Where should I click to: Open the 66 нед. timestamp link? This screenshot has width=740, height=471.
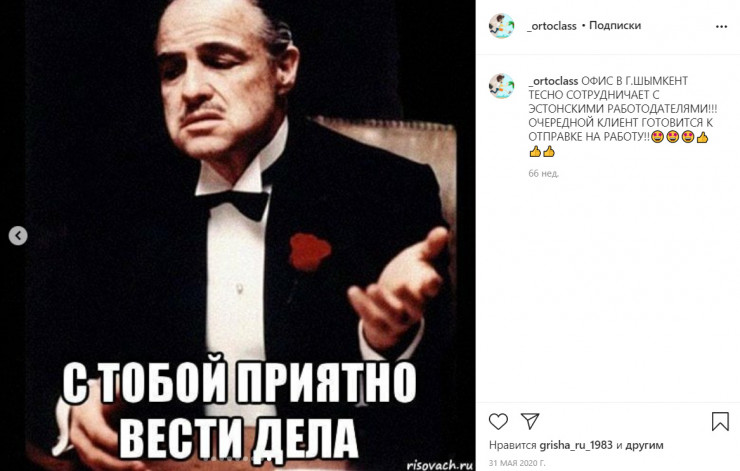[544, 173]
